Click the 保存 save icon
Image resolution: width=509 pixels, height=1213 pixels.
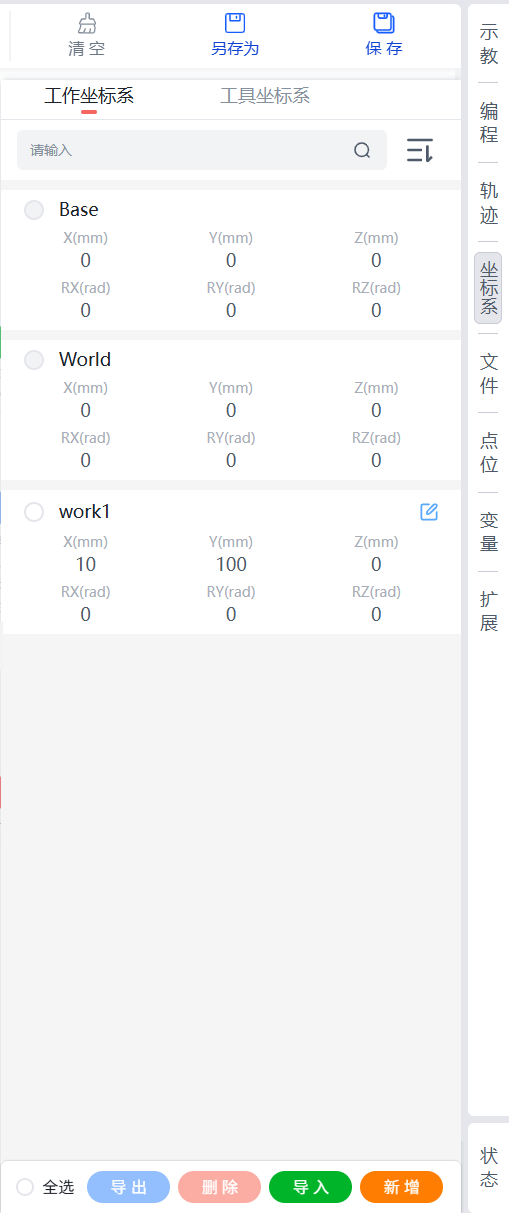point(384,23)
